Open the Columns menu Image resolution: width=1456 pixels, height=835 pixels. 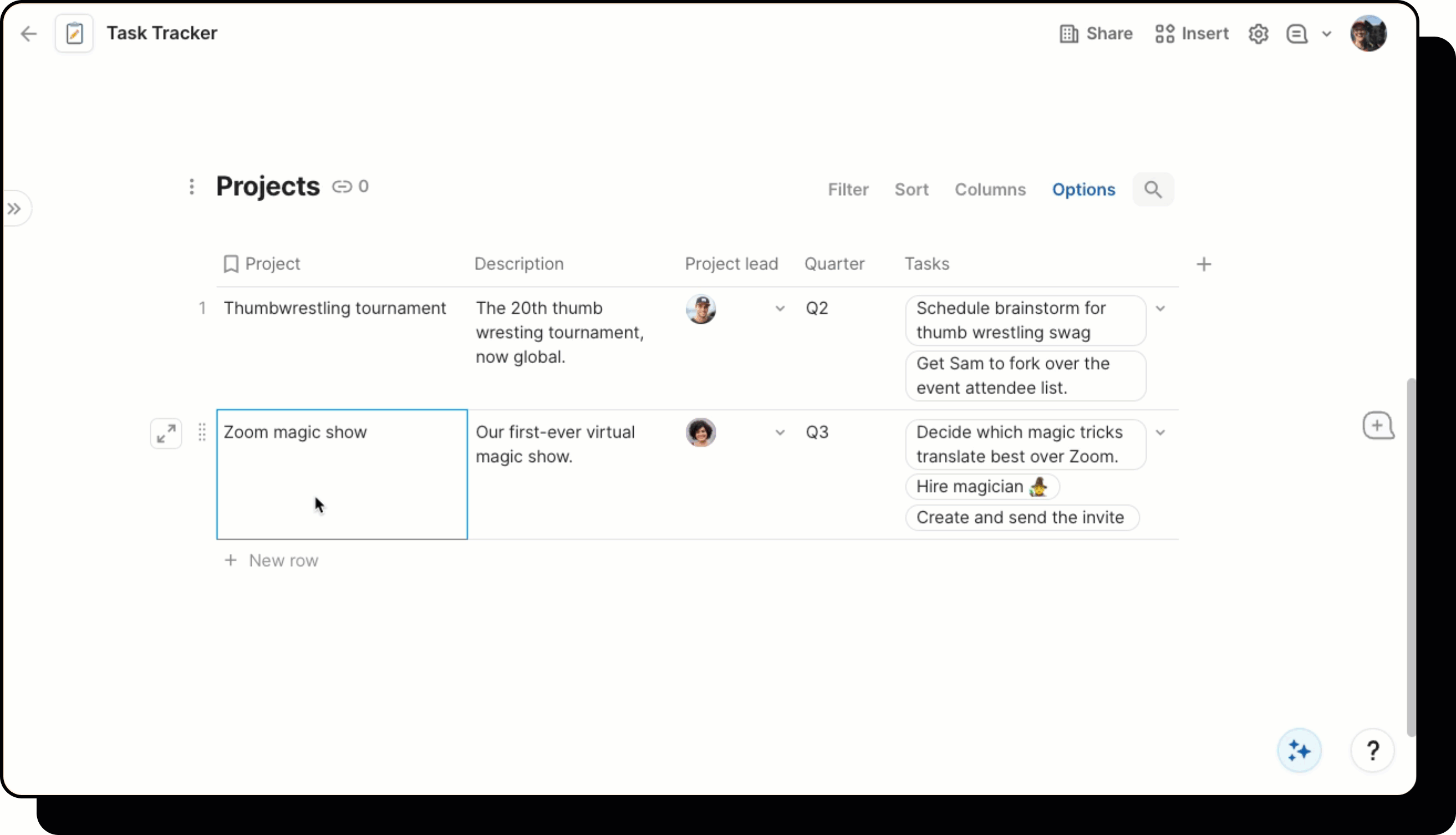(x=990, y=190)
